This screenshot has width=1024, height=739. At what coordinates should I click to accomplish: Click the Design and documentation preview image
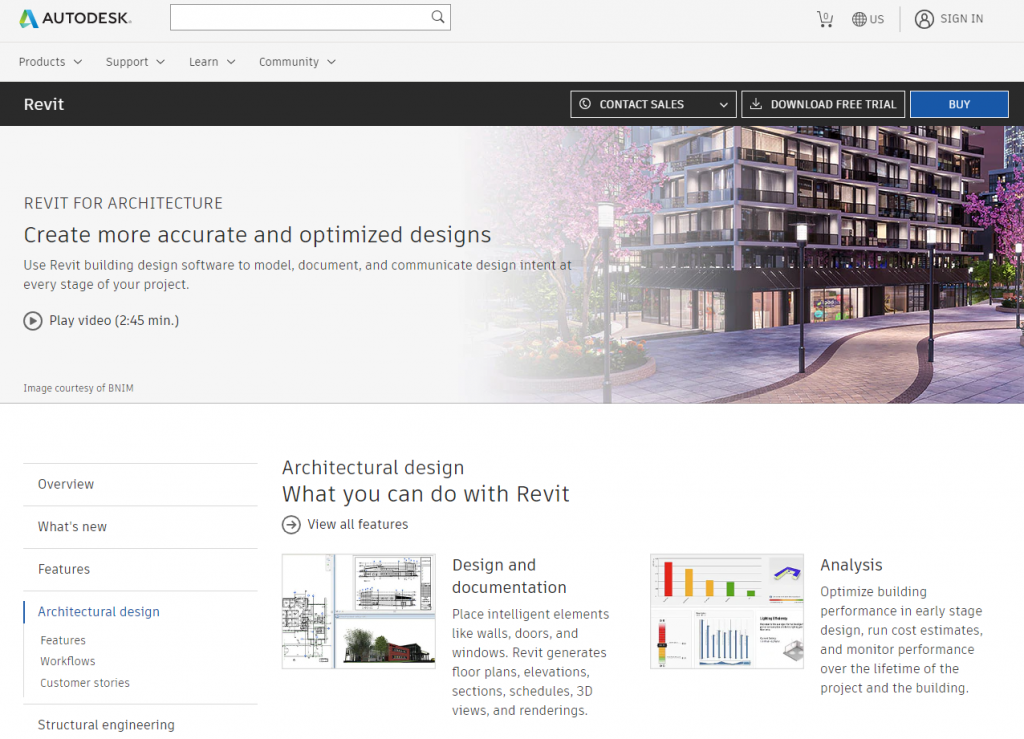358,611
